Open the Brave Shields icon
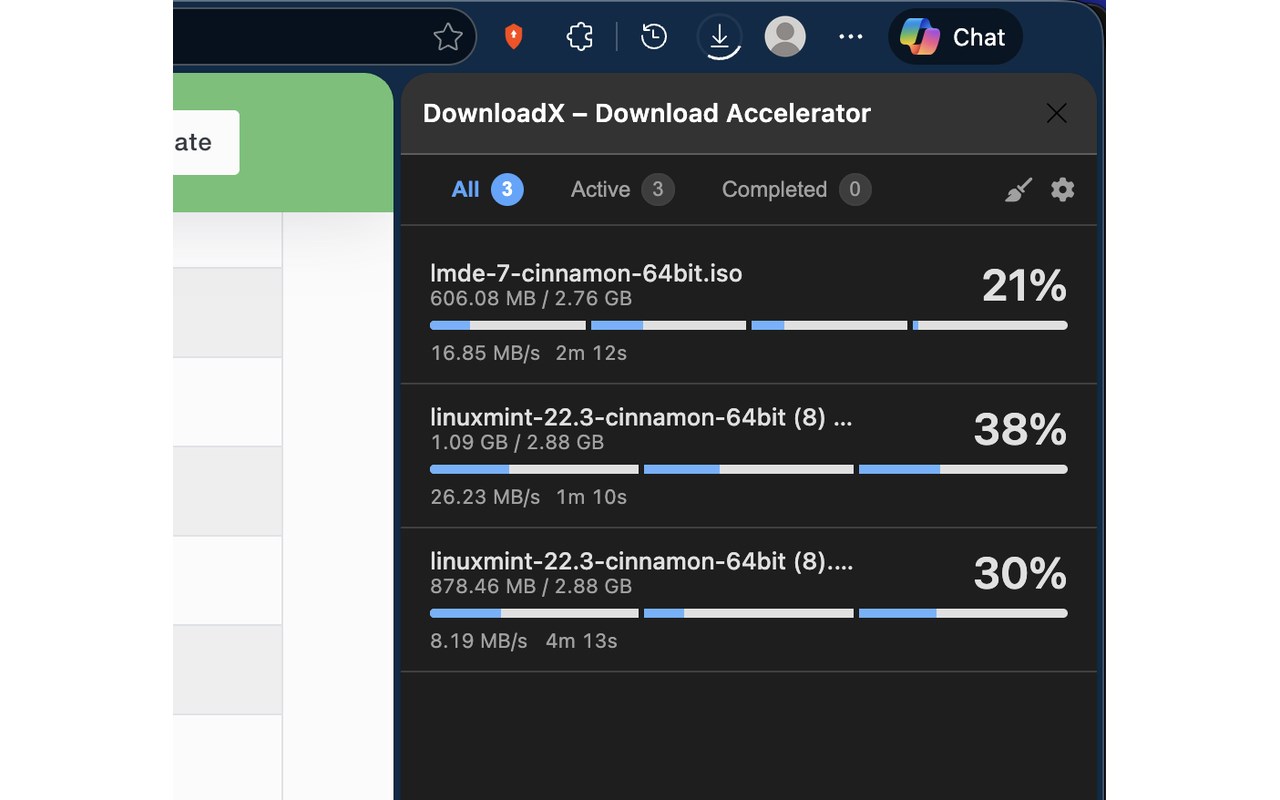 514,38
